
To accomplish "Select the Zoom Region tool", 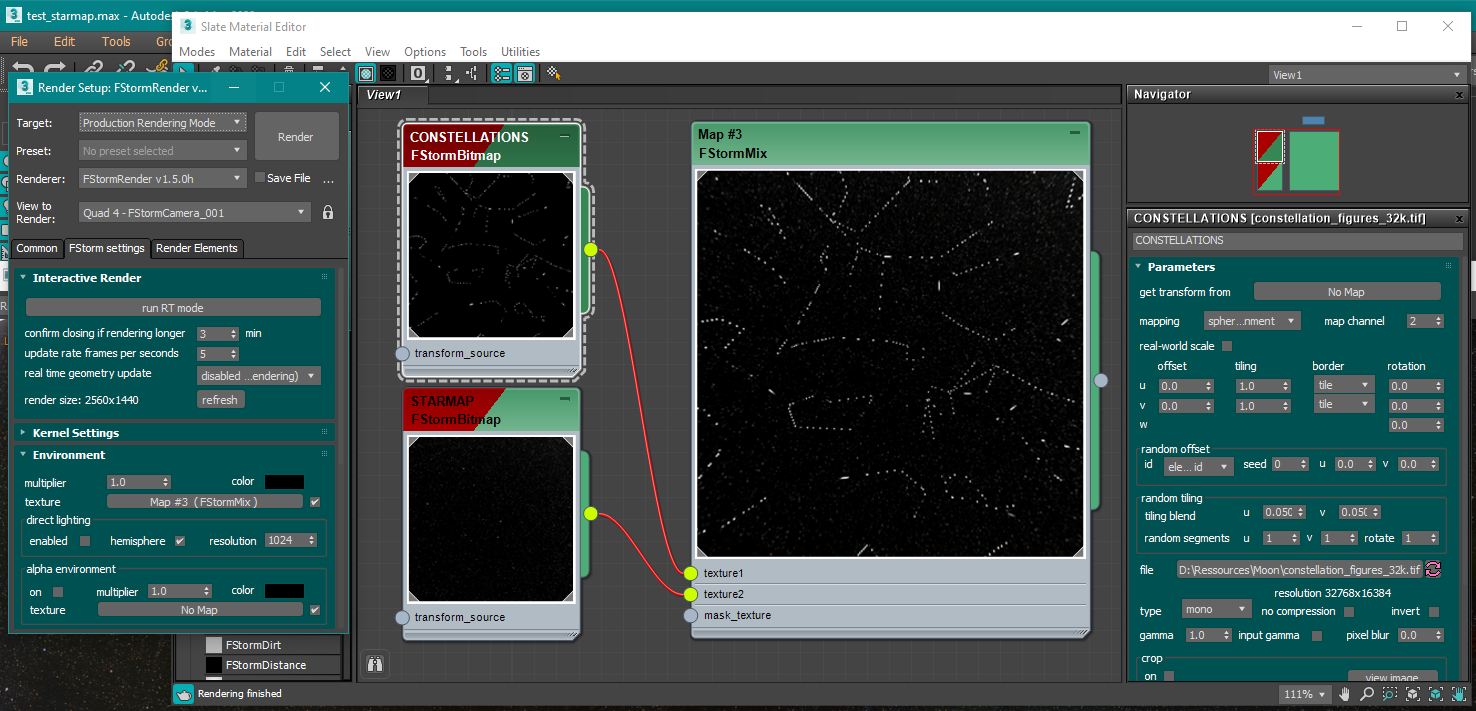I will [x=1389, y=694].
